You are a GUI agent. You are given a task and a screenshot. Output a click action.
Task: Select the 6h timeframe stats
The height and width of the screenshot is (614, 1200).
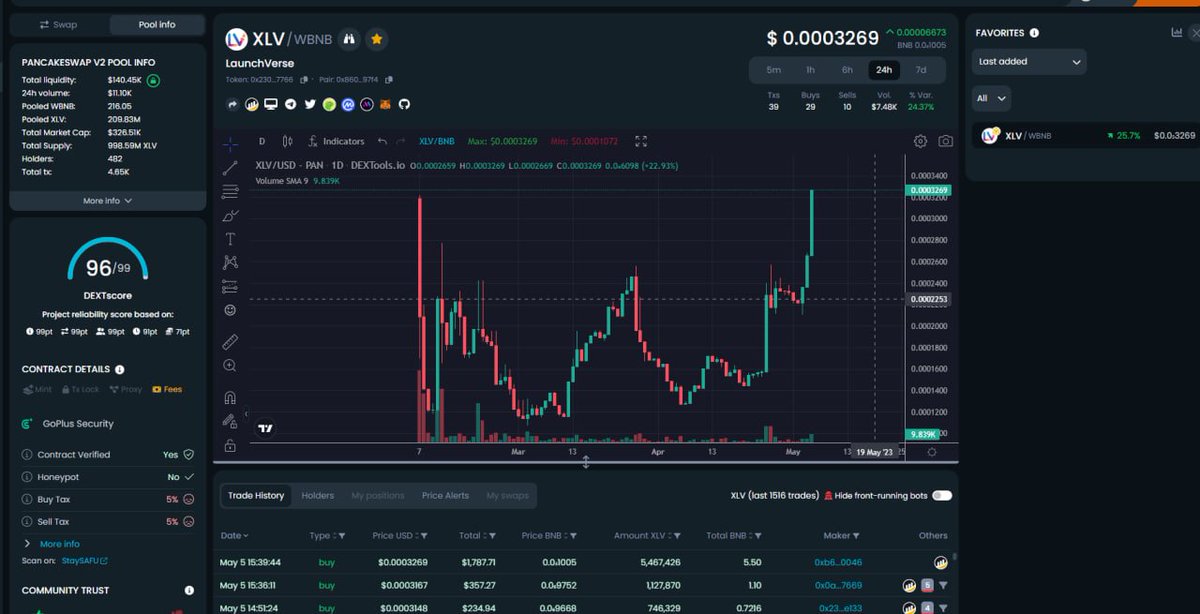847,70
